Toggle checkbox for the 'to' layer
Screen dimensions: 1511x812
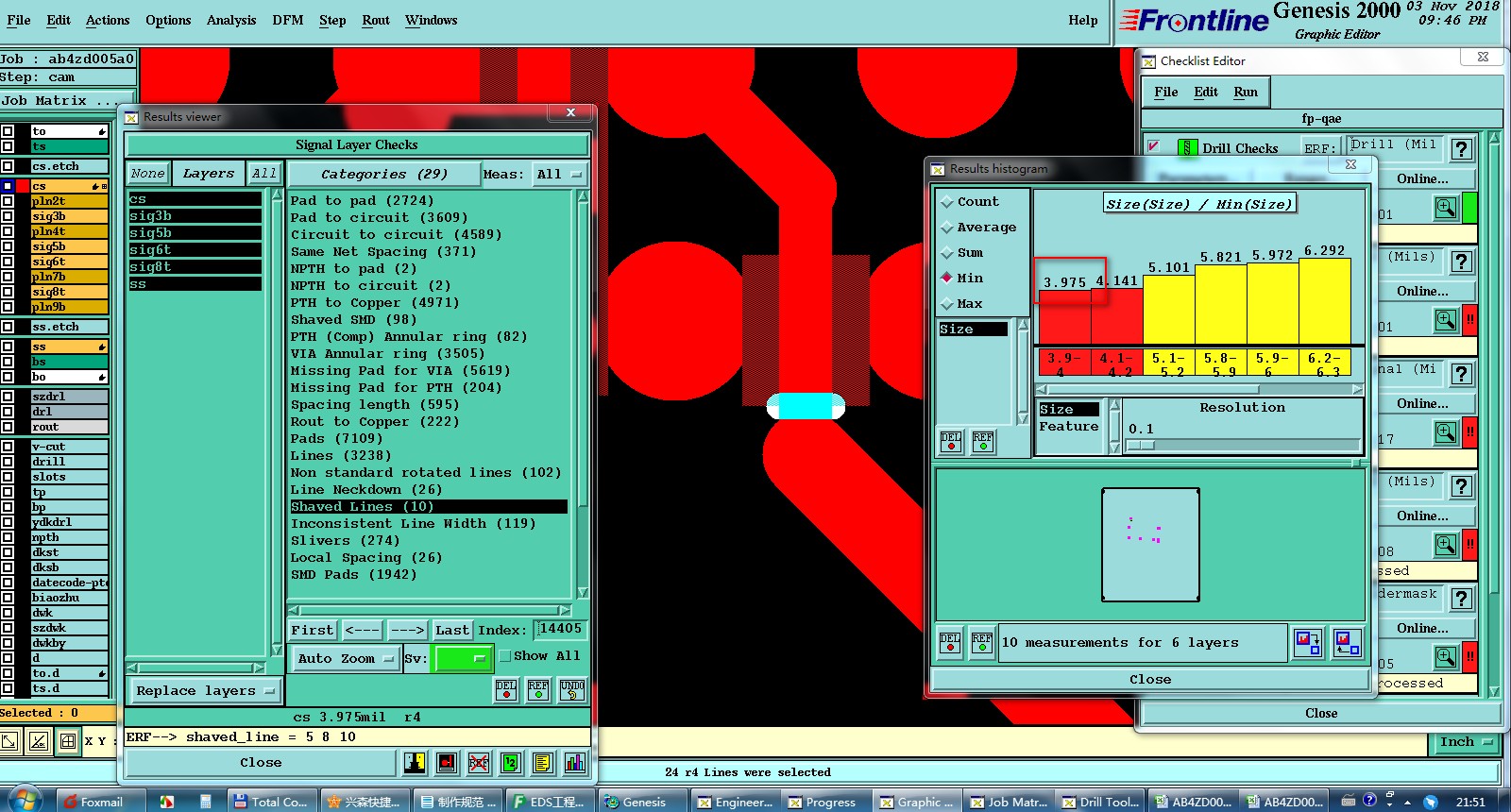8,131
